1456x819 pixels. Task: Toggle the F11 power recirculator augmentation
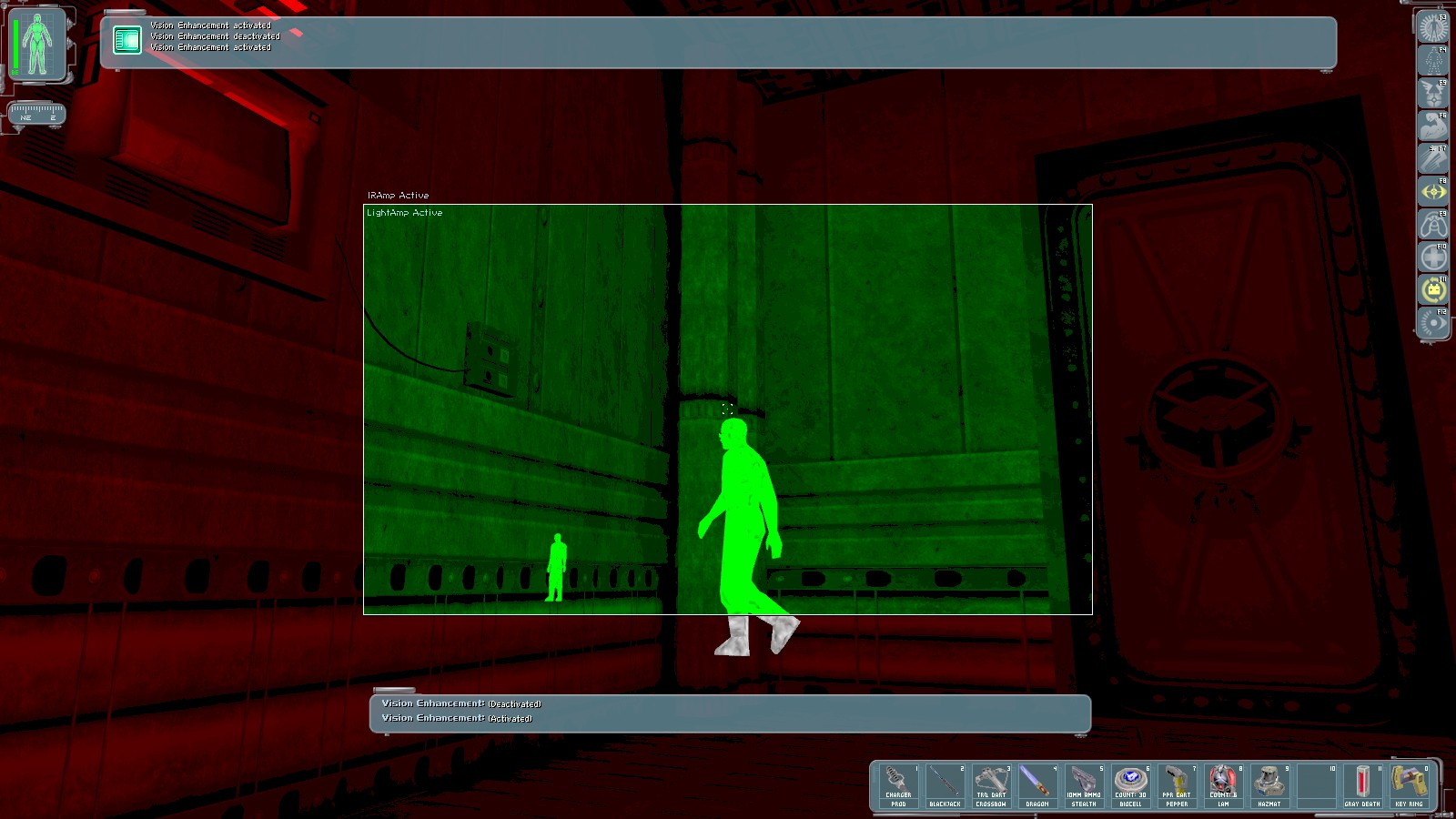1433,289
